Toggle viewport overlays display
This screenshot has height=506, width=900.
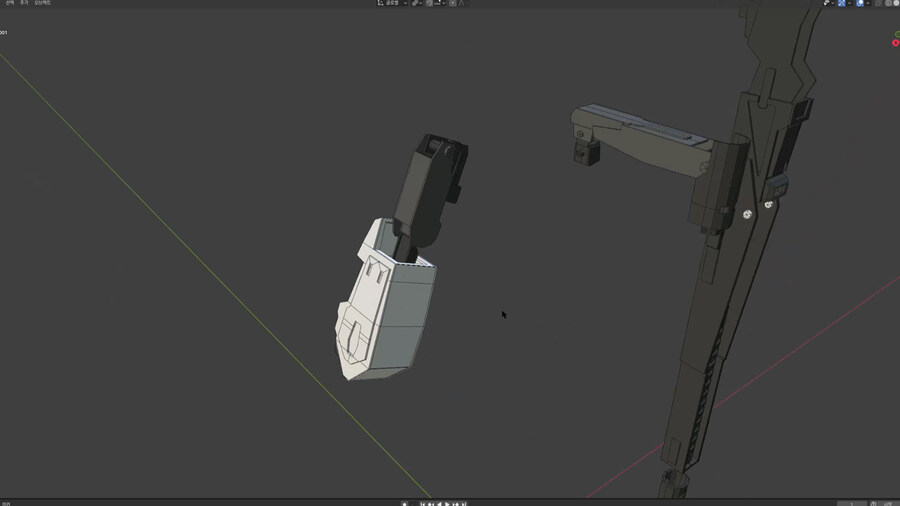point(860,3)
